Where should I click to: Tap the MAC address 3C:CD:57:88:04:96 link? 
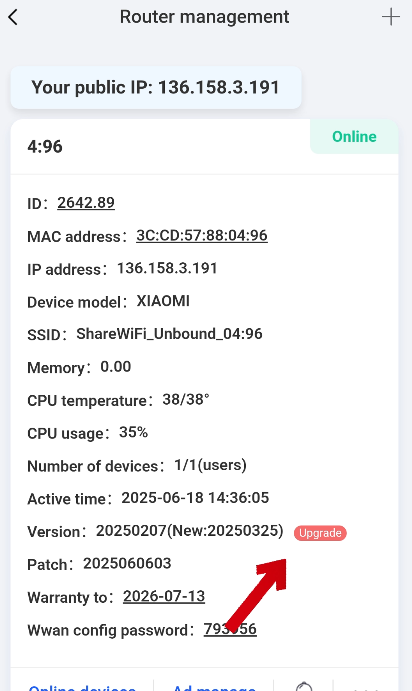click(x=202, y=235)
